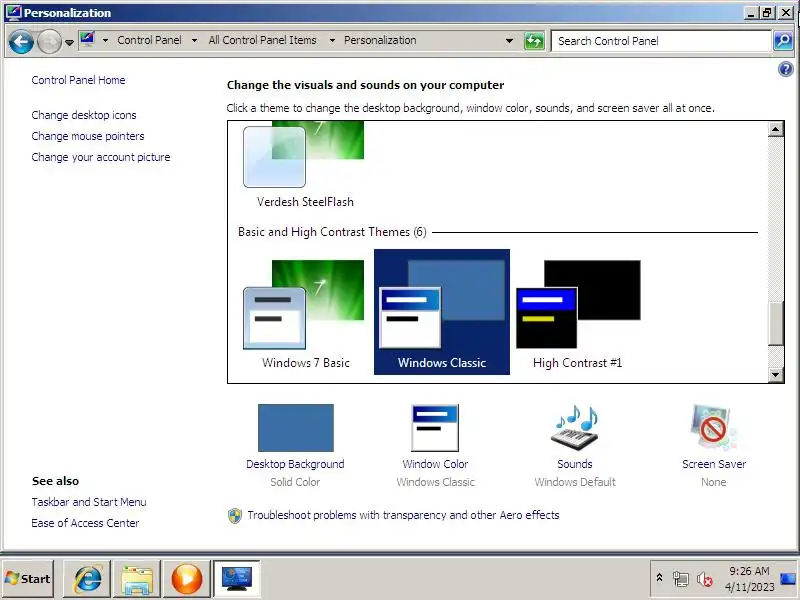Open Change desktop icons link
The height and width of the screenshot is (600, 800).
(84, 115)
